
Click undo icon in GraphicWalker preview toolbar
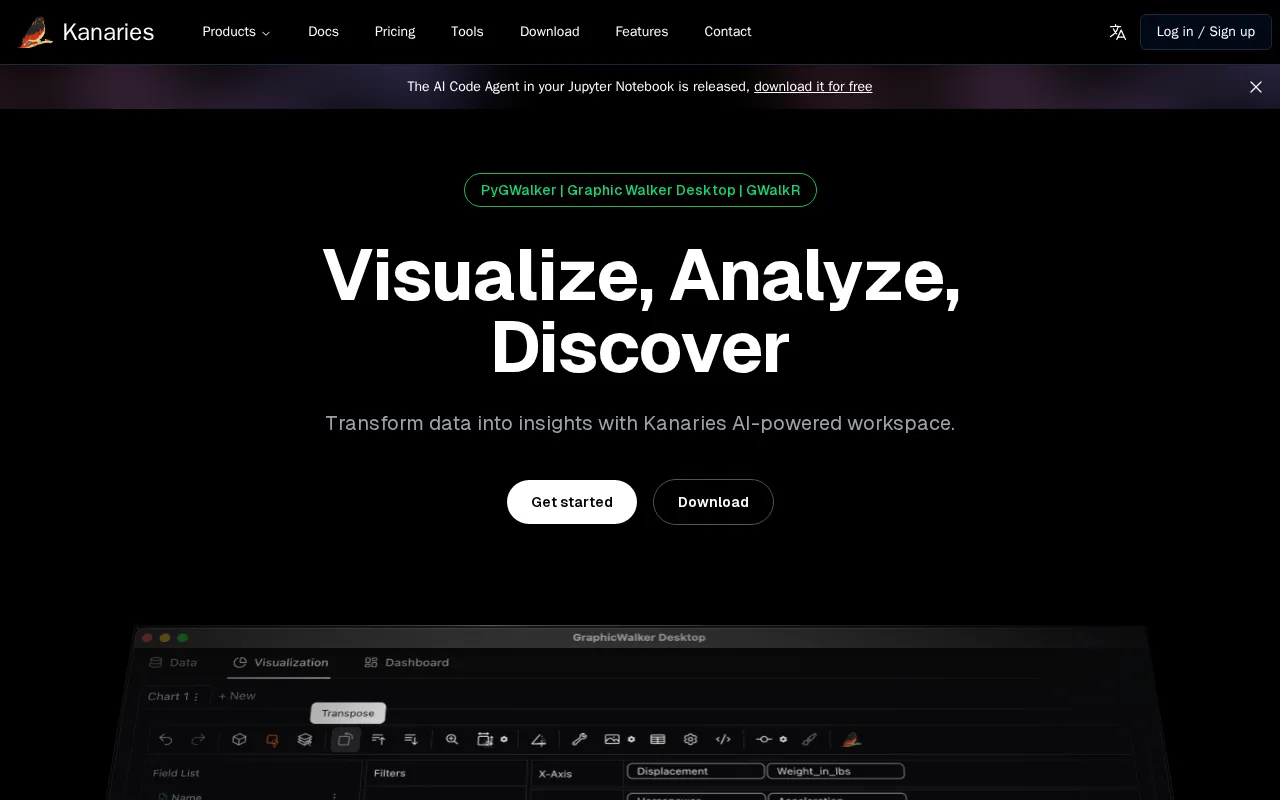[x=166, y=740]
